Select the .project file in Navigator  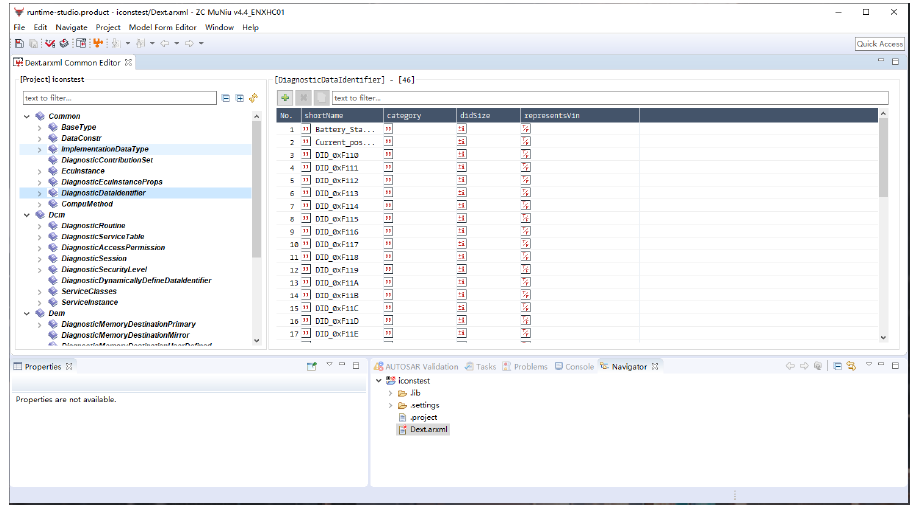click(x=423, y=417)
